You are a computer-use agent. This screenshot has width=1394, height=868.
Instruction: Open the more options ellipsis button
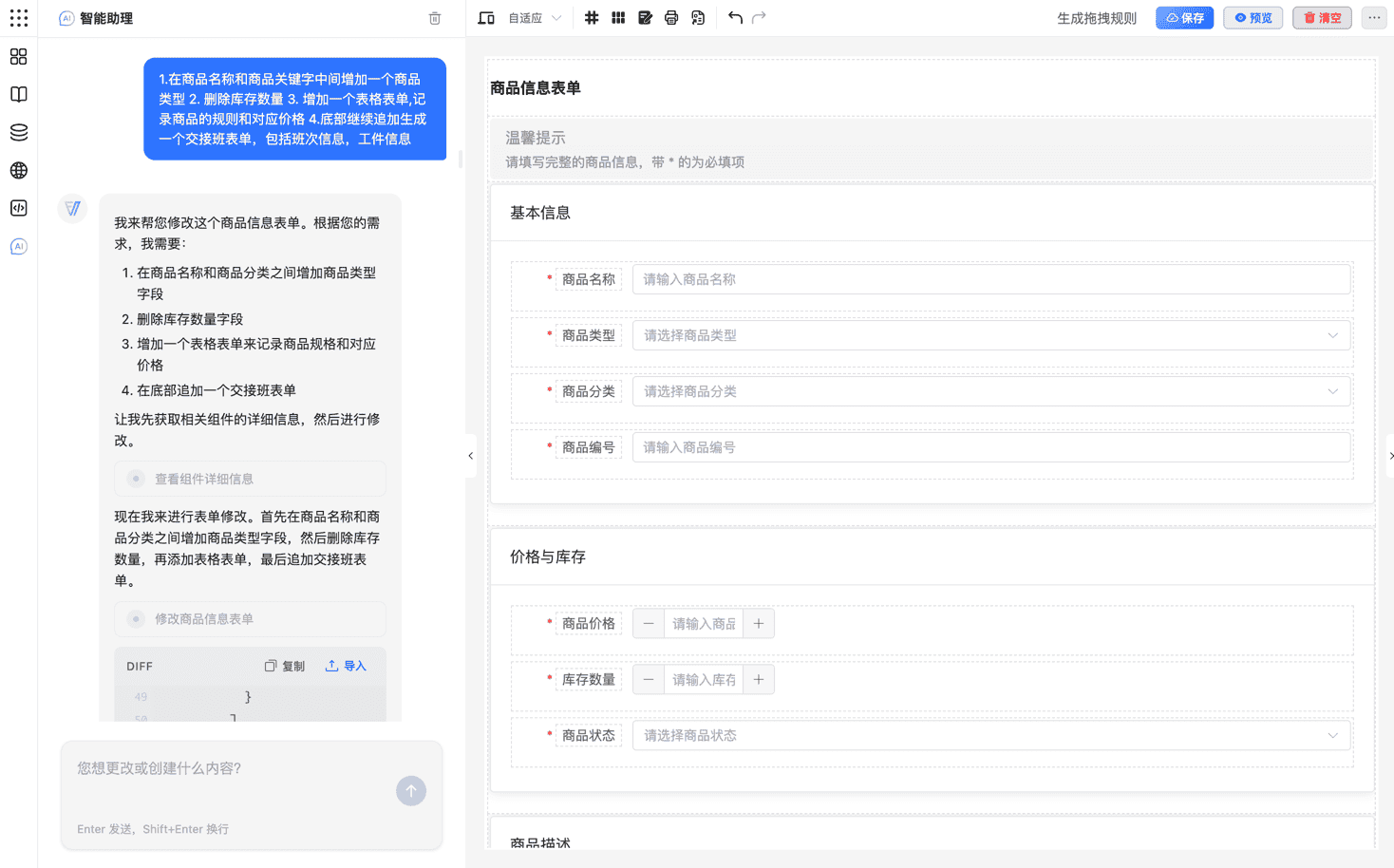1374,18
